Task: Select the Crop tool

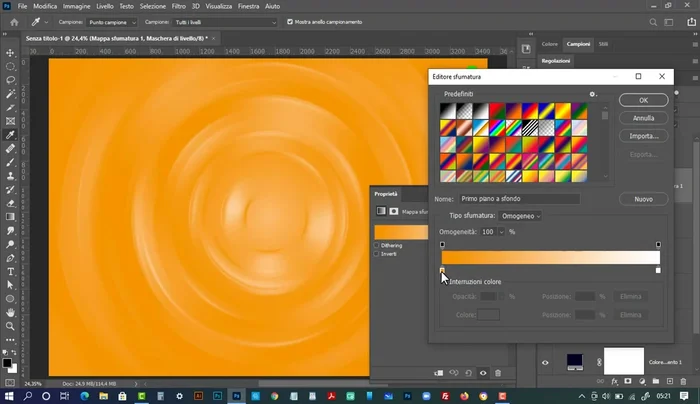Action: (10, 106)
